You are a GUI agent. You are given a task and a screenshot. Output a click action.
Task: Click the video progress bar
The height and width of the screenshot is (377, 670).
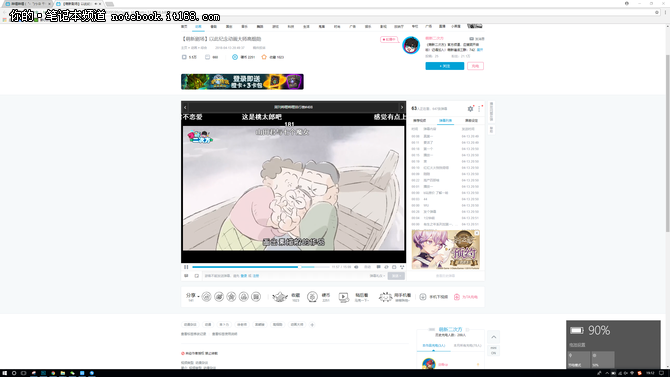pyautogui.click(x=261, y=267)
